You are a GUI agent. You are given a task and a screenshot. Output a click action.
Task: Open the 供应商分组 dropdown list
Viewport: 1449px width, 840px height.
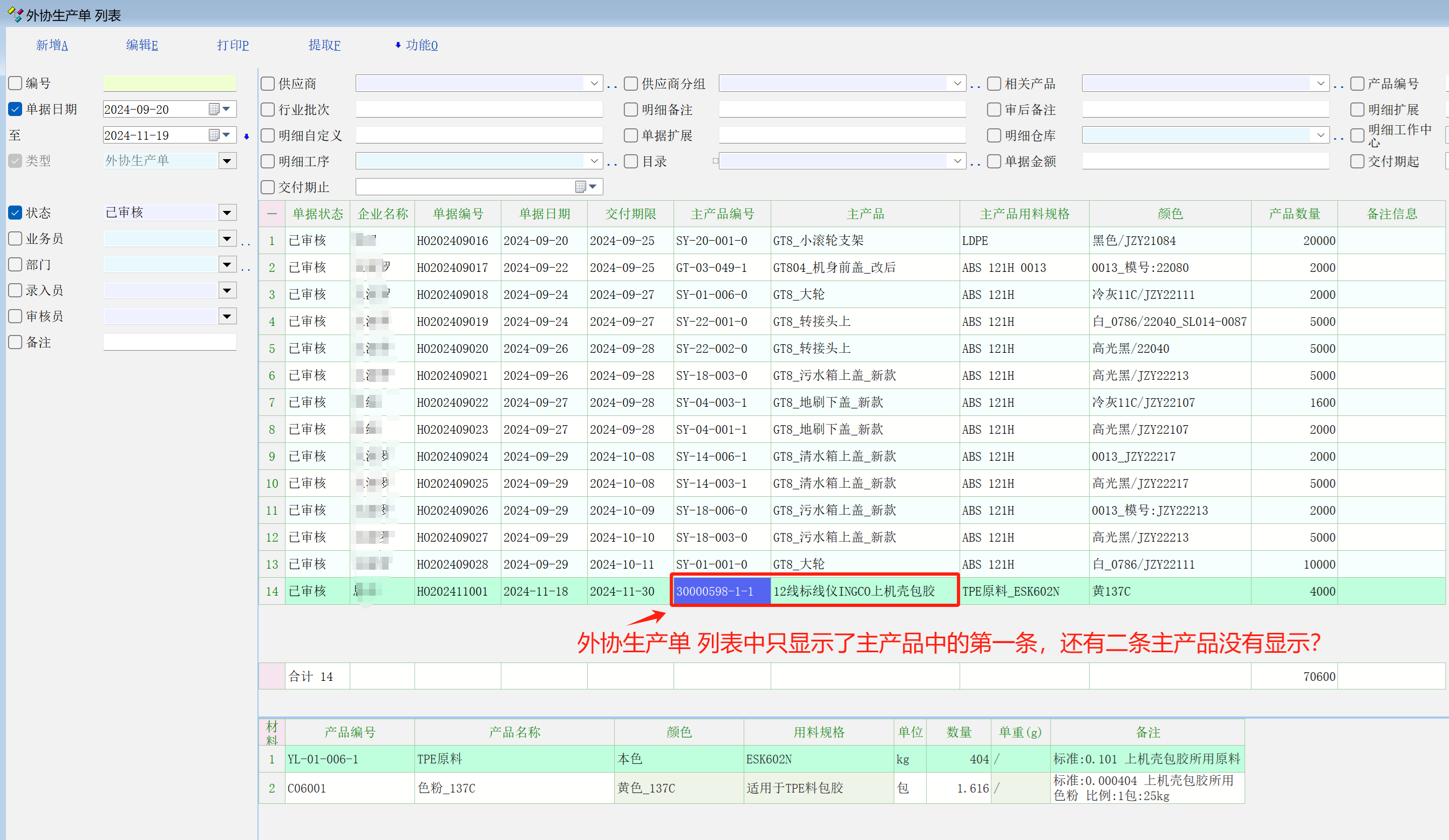point(957,84)
